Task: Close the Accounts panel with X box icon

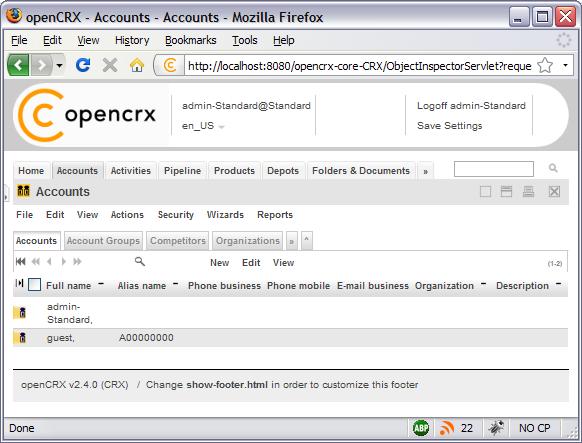Action: (554, 192)
